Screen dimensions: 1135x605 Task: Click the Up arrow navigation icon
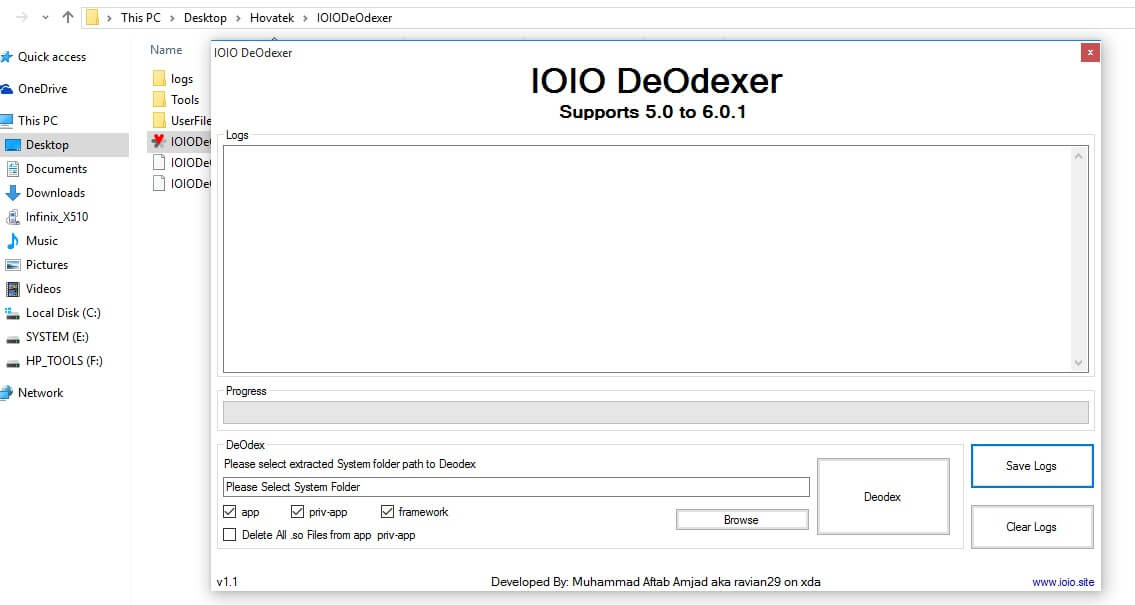tap(68, 17)
